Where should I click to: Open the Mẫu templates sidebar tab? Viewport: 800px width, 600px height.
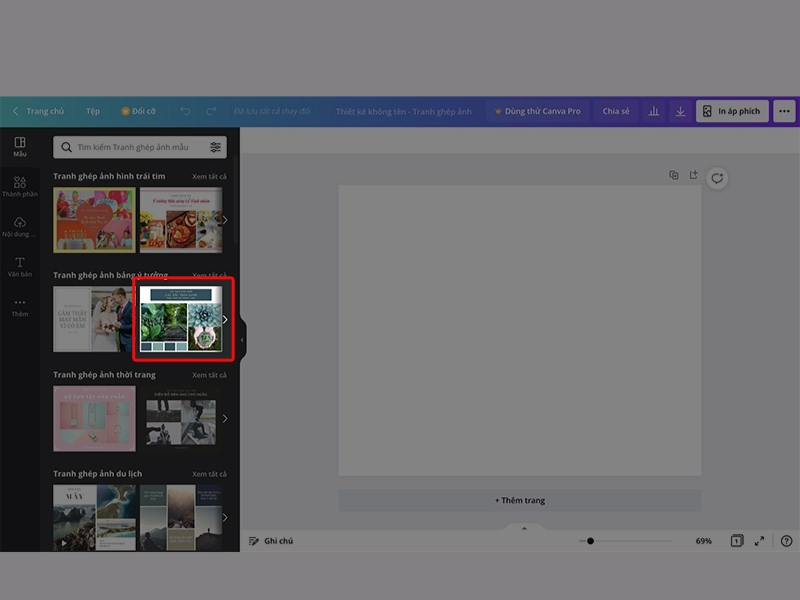click(x=20, y=147)
